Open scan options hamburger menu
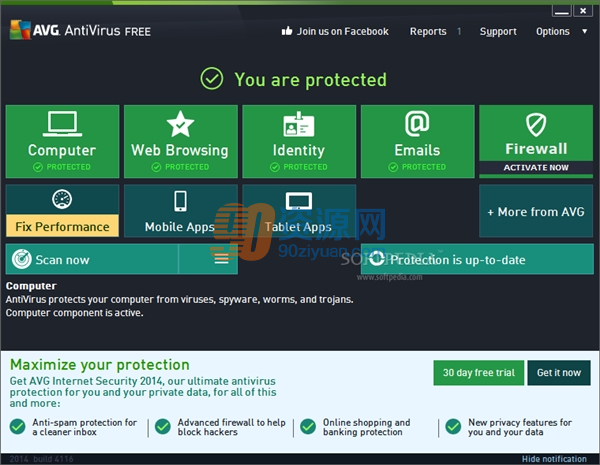Viewport: 600px width, 465px height. pos(221,259)
